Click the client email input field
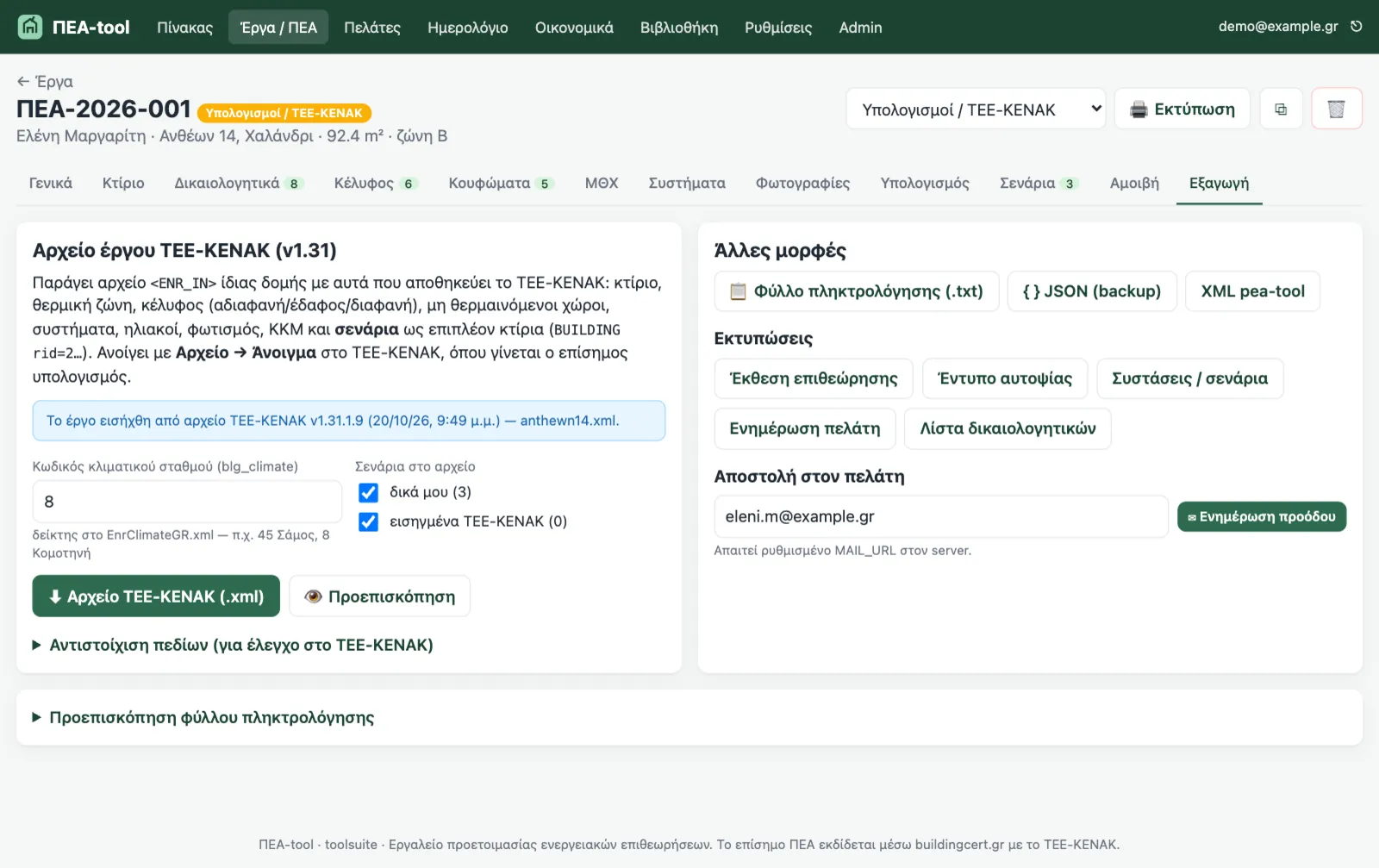This screenshot has width=1379, height=868. pyautogui.click(x=941, y=516)
